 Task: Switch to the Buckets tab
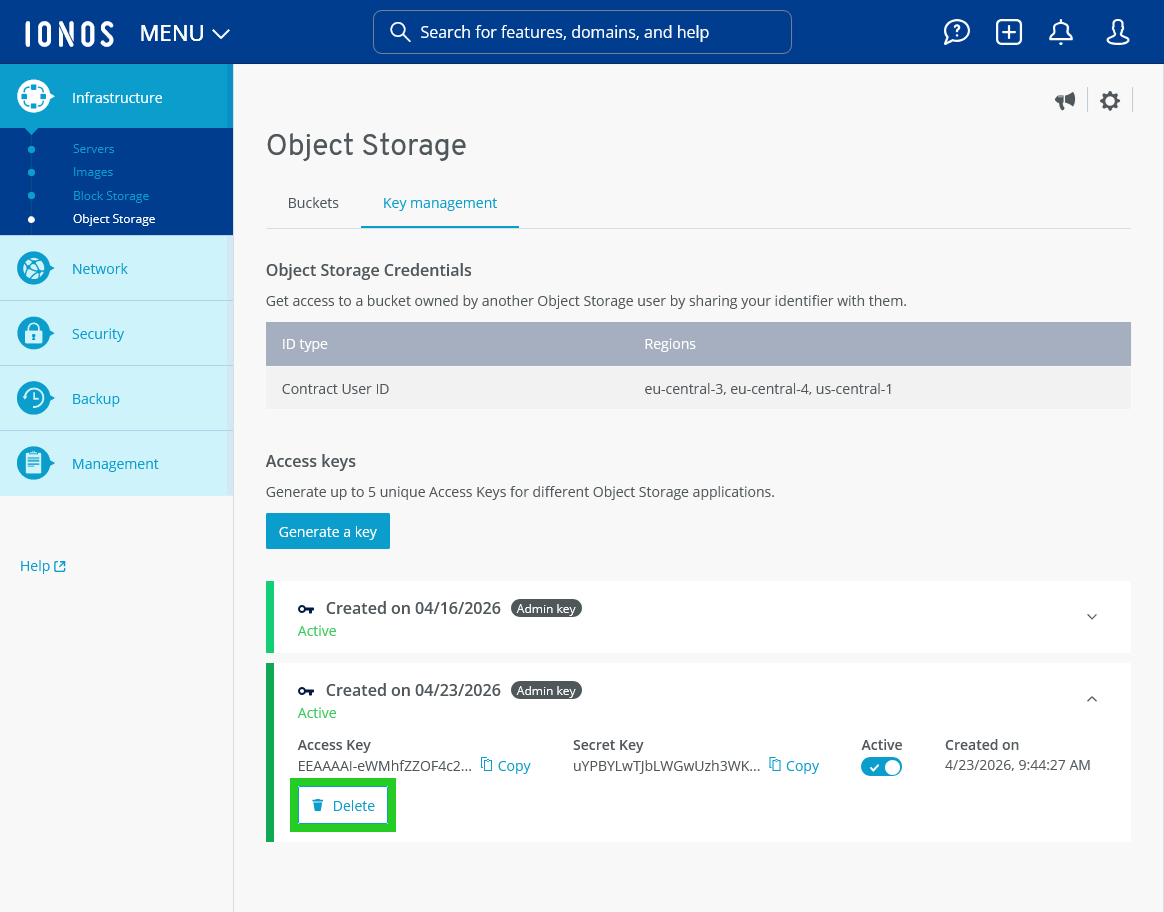click(x=313, y=203)
